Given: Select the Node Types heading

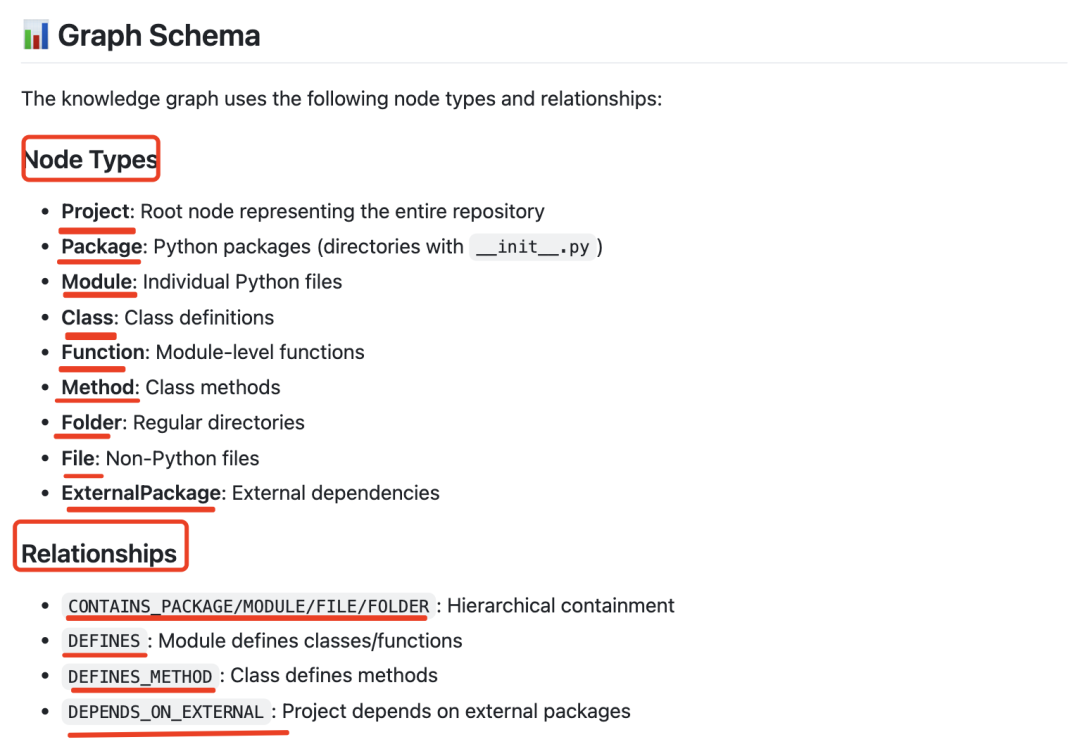Looking at the screenshot, I should (91, 159).
